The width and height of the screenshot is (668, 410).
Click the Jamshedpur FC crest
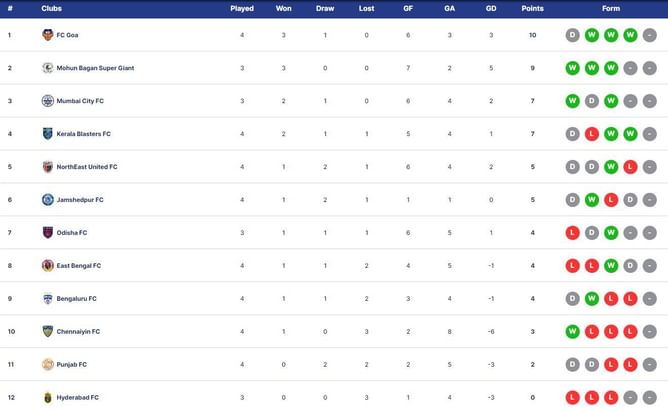click(47, 200)
